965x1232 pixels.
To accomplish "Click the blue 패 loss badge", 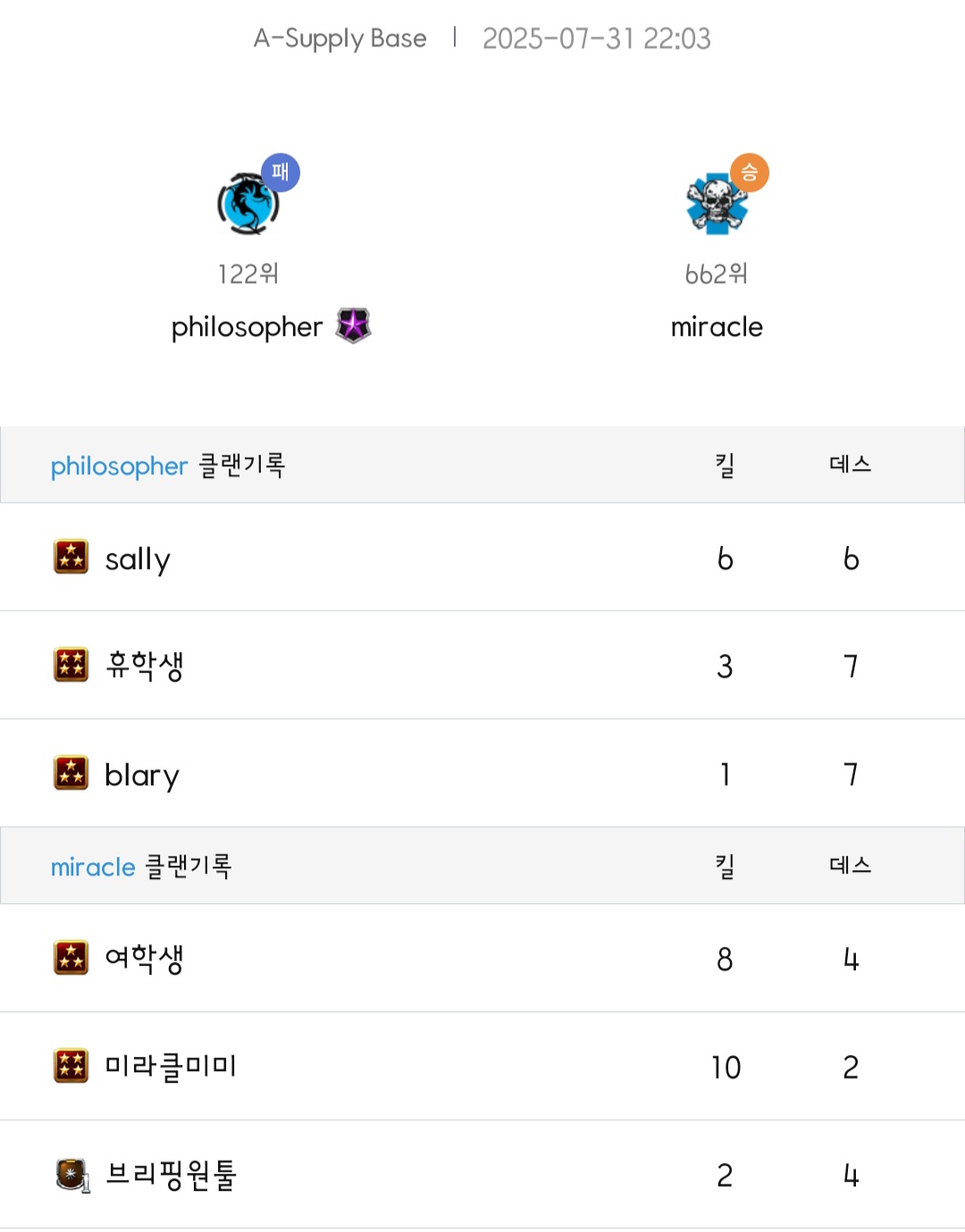I will click(281, 172).
